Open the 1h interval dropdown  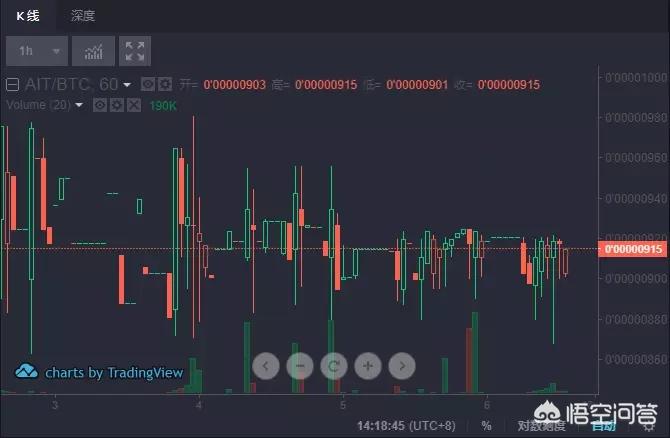point(37,51)
